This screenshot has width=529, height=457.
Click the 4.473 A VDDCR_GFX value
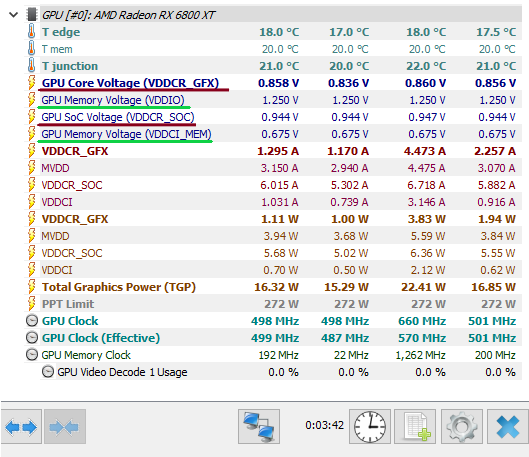click(x=425, y=151)
